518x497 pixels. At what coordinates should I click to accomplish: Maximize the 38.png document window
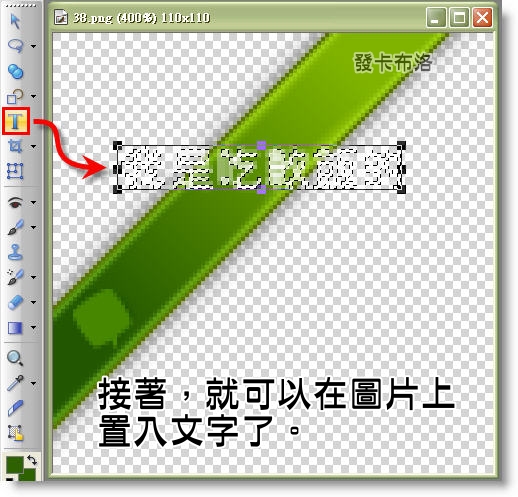tap(459, 17)
